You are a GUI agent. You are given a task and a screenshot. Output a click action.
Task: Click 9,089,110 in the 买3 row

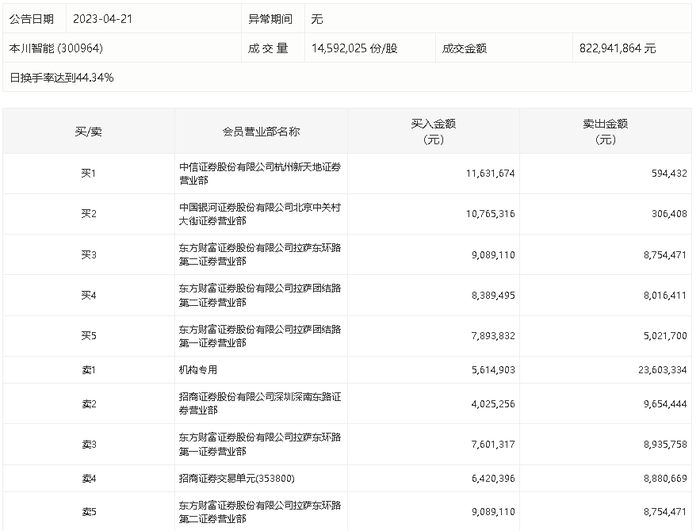coord(493,255)
